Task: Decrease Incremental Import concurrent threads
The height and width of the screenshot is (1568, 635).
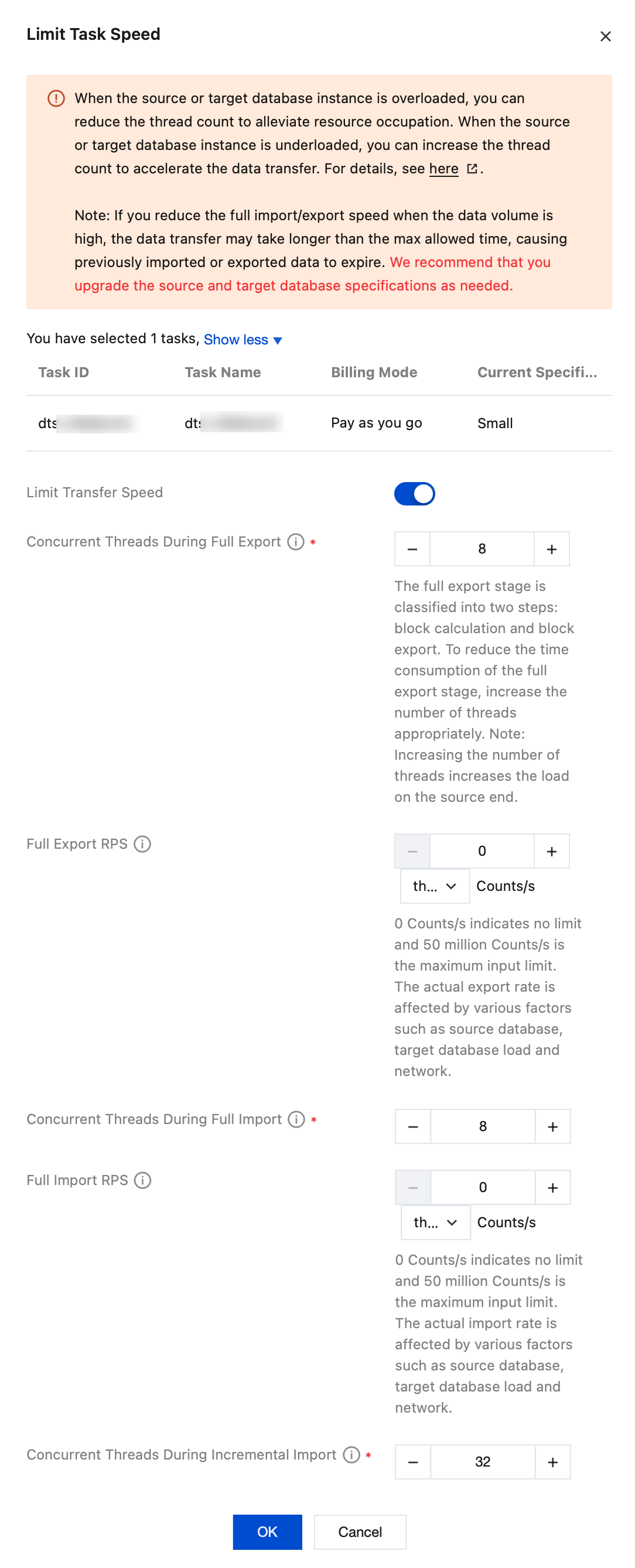Action: pos(413,1461)
